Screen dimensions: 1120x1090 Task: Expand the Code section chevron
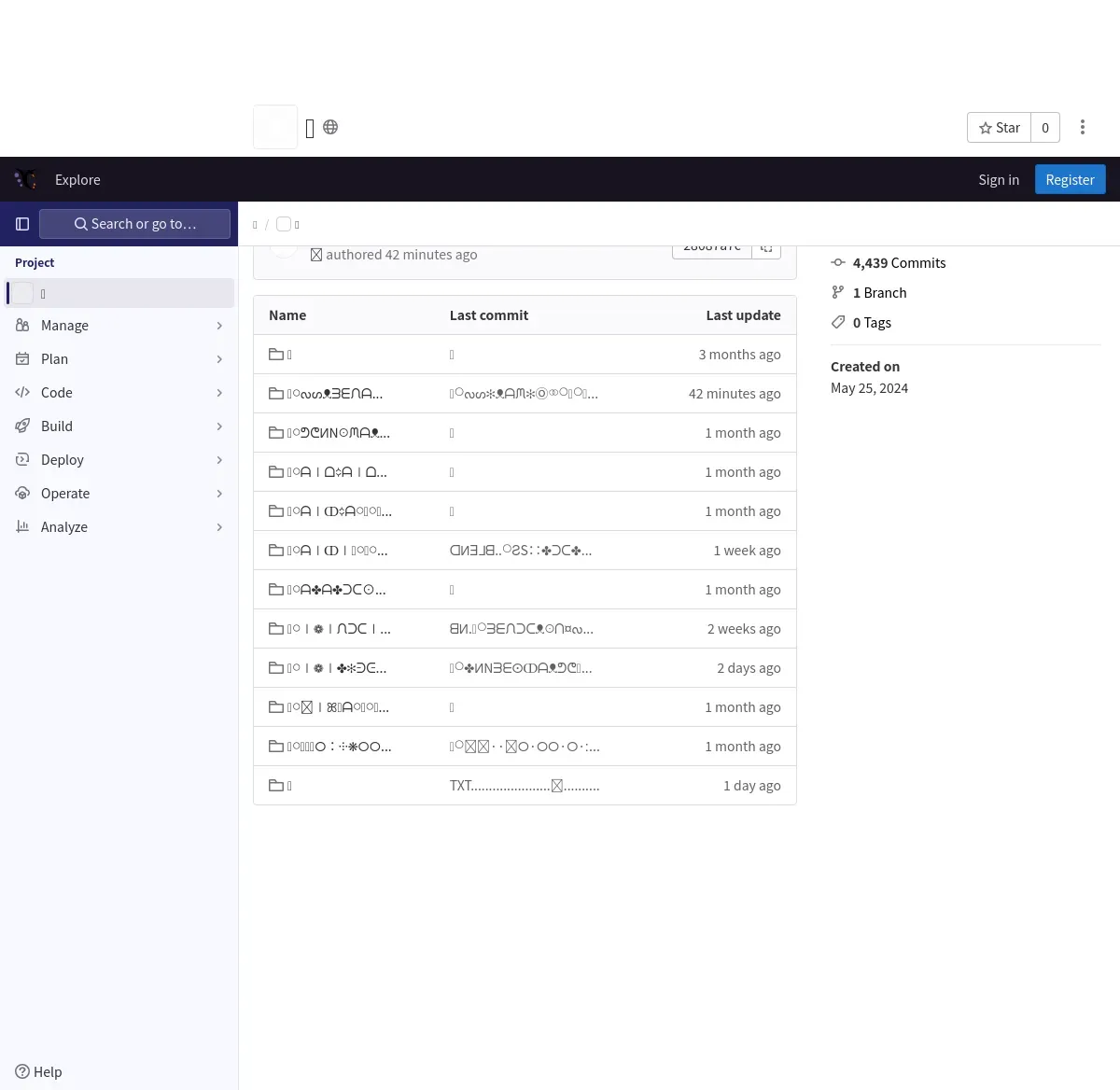tap(219, 393)
